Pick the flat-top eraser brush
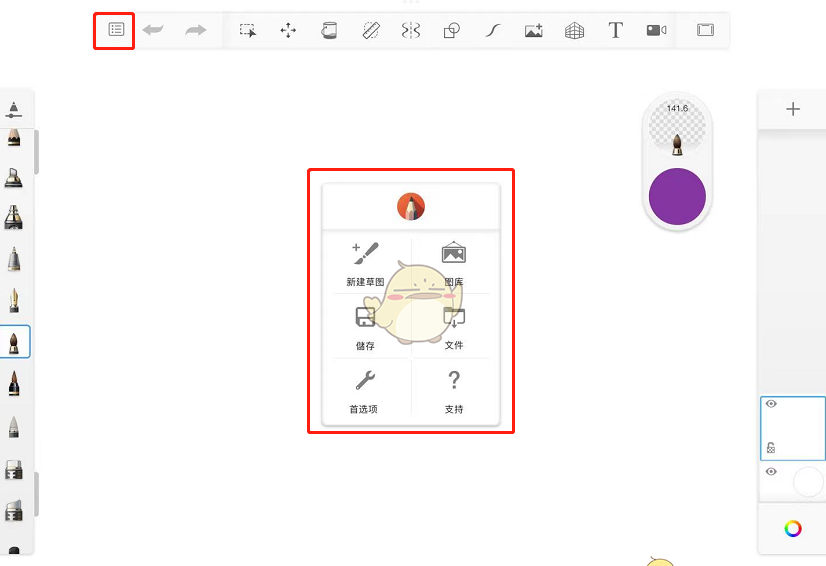The height and width of the screenshot is (566, 826). click(x=14, y=469)
